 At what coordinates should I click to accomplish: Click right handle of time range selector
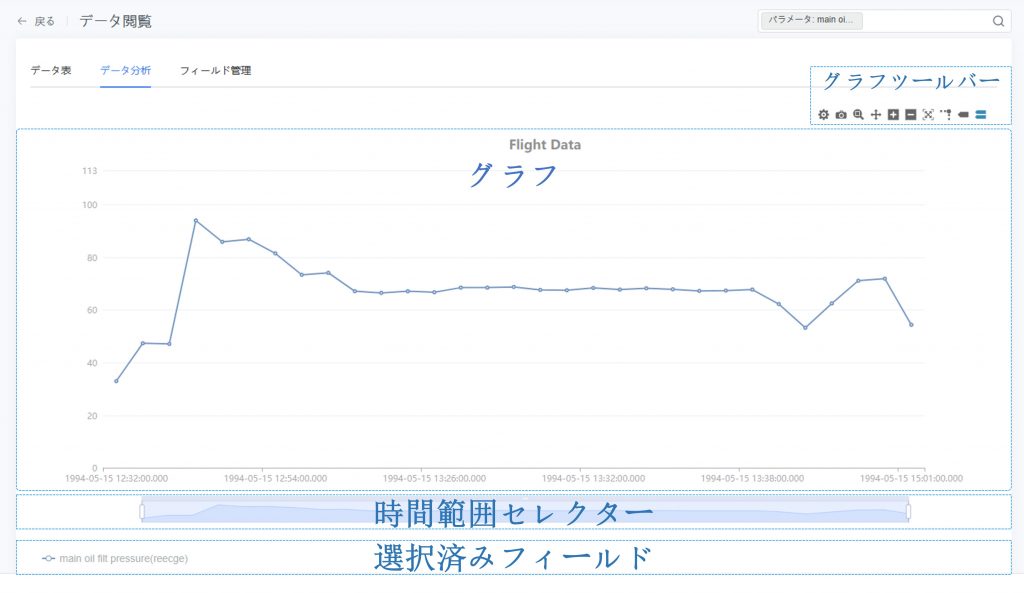908,511
